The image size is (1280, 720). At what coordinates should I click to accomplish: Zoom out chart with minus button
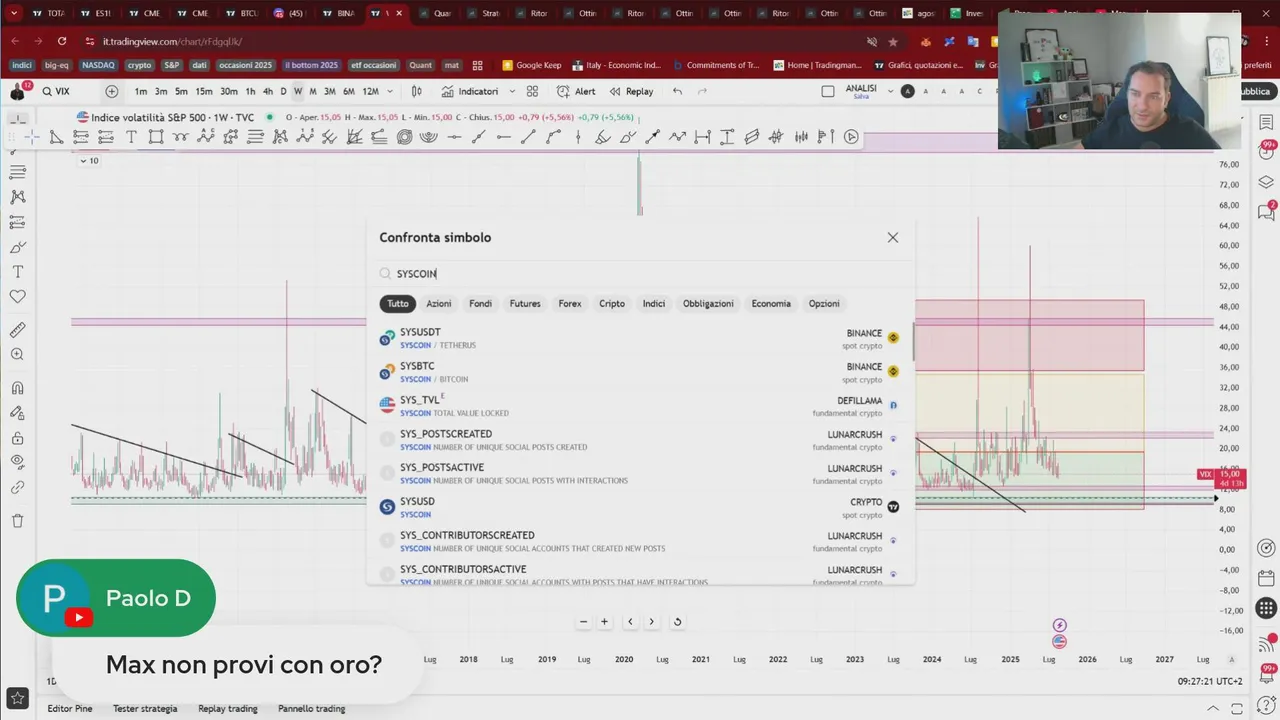tap(583, 622)
